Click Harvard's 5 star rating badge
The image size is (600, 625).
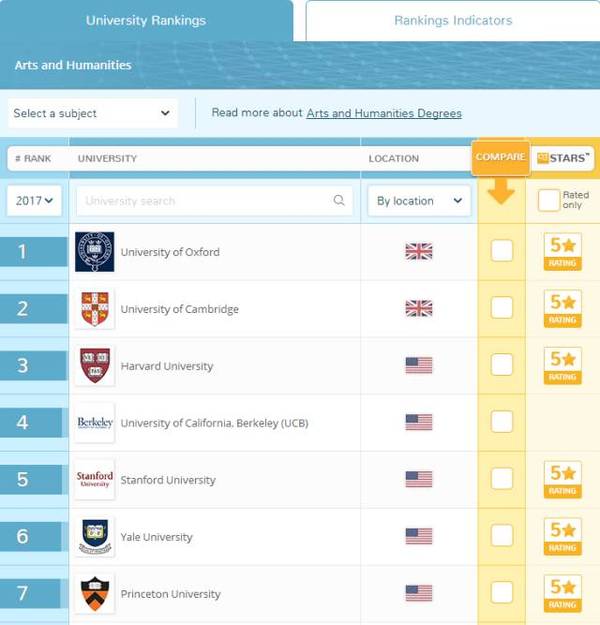tap(563, 366)
